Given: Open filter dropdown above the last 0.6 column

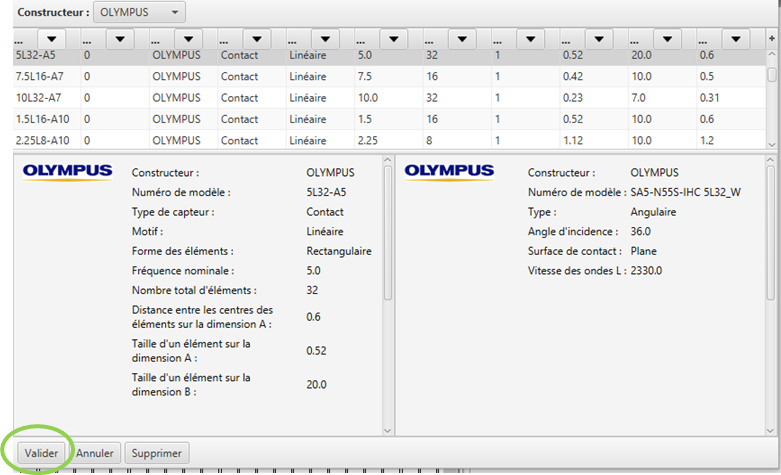Looking at the screenshot, I should click(736, 39).
